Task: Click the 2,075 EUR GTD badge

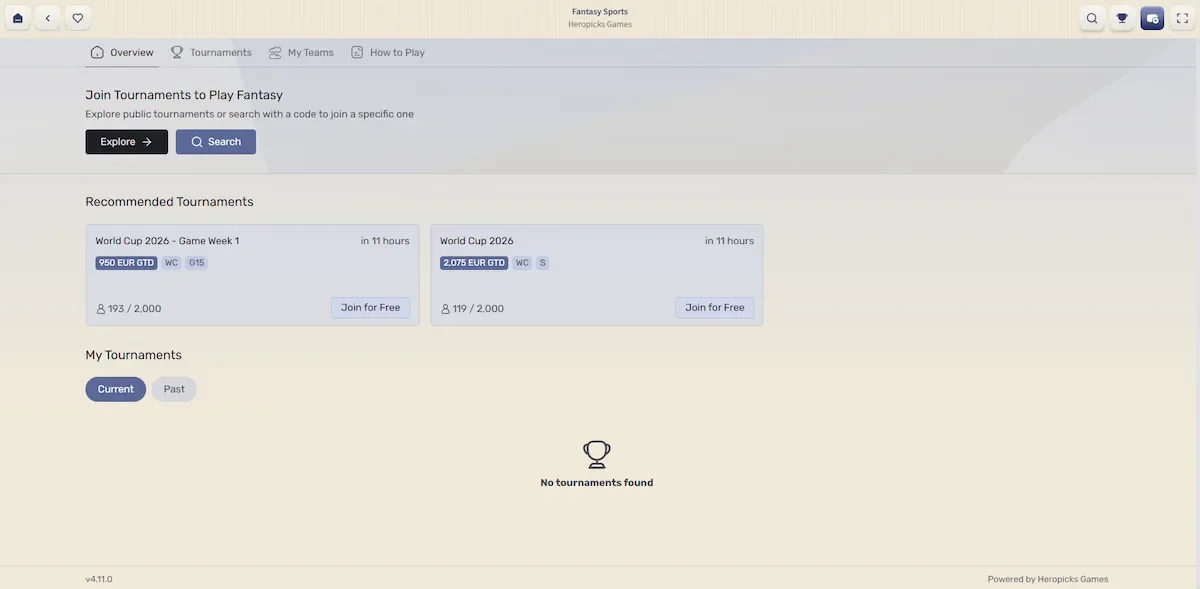Action: 474,263
